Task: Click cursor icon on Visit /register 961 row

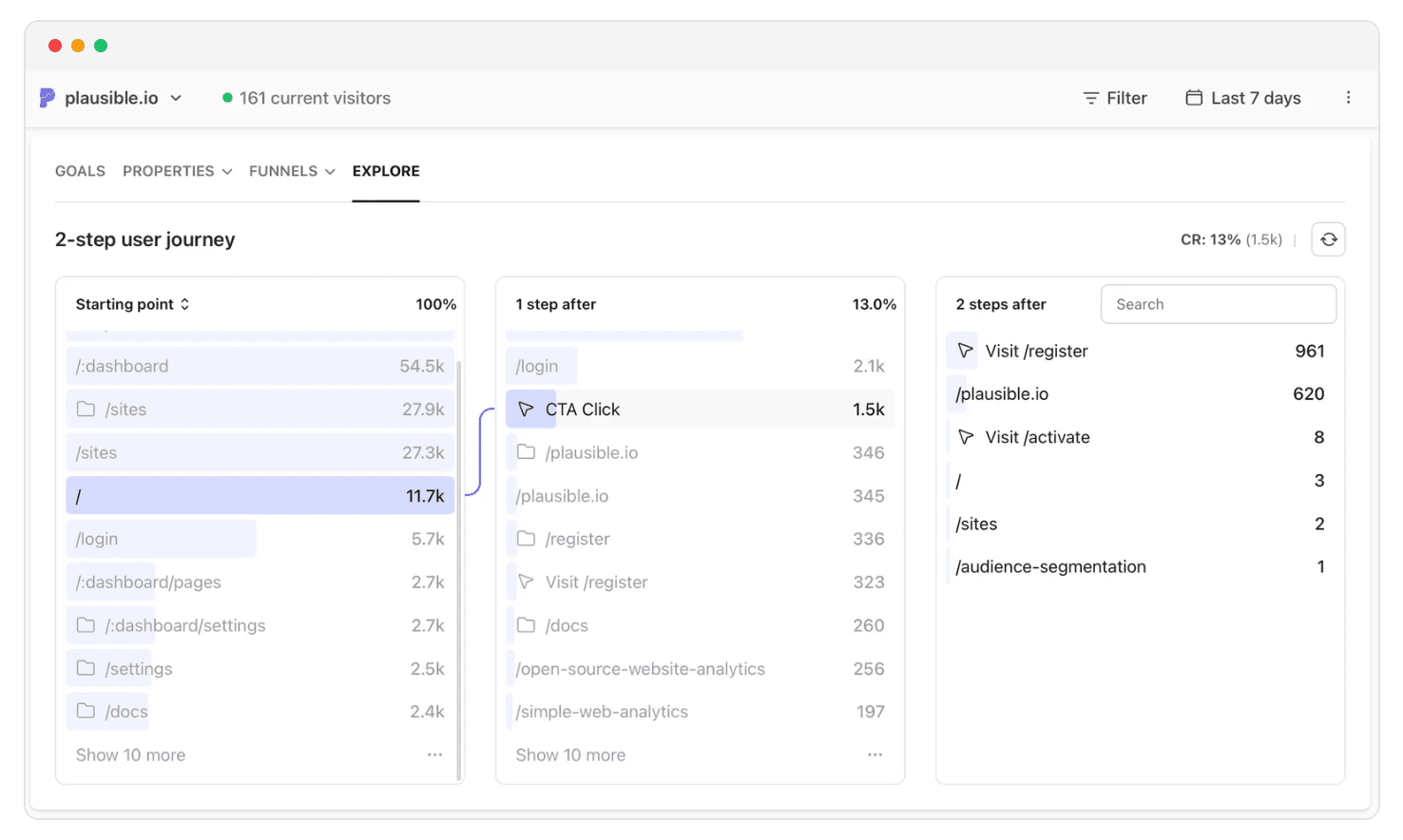Action: click(966, 351)
